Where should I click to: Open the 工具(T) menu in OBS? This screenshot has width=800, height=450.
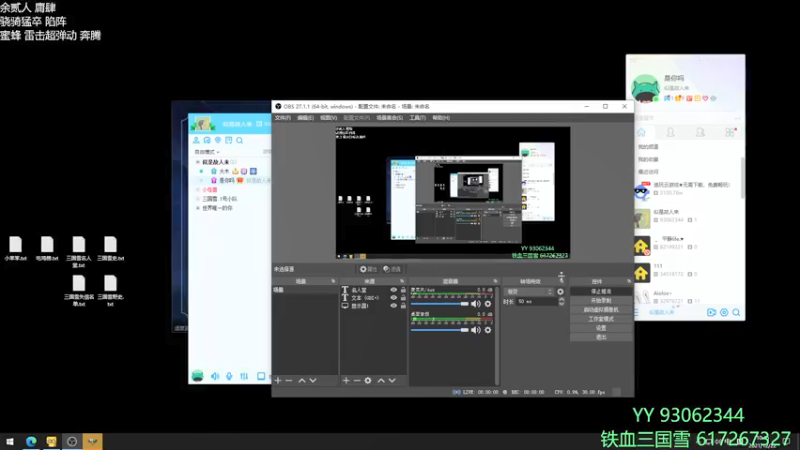[417, 118]
